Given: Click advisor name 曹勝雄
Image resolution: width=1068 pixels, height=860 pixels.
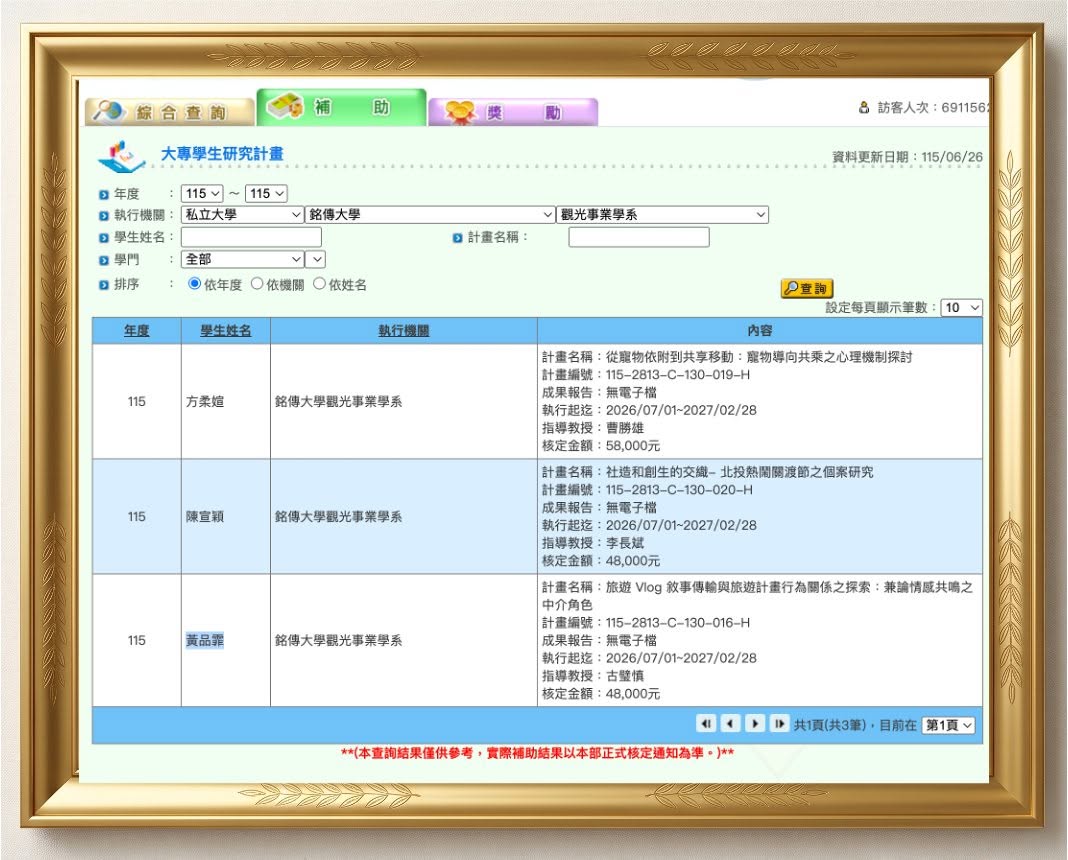Looking at the screenshot, I should (625, 428).
